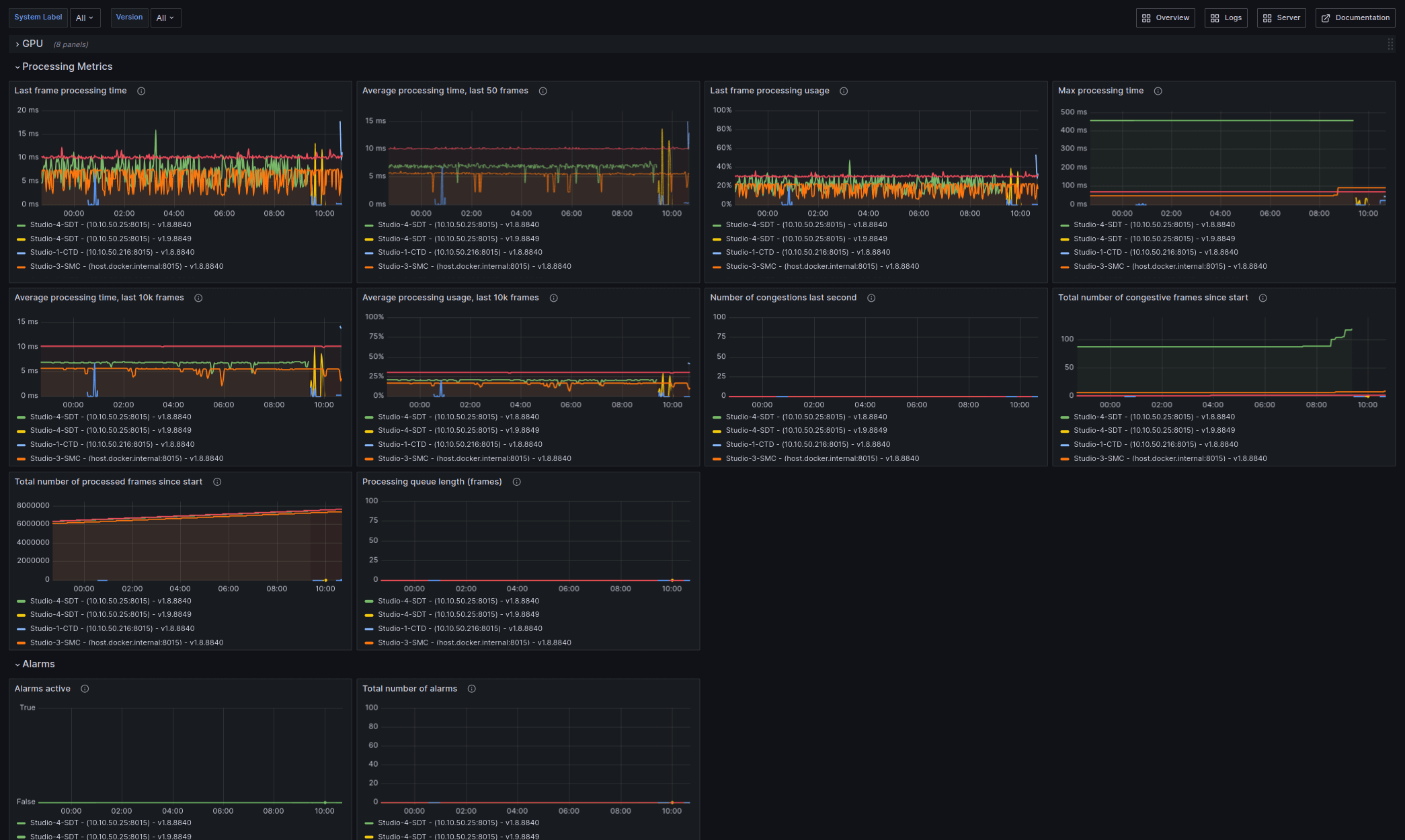Image resolution: width=1405 pixels, height=840 pixels.
Task: Click info icon beside Alarms active title
Action: click(x=85, y=689)
